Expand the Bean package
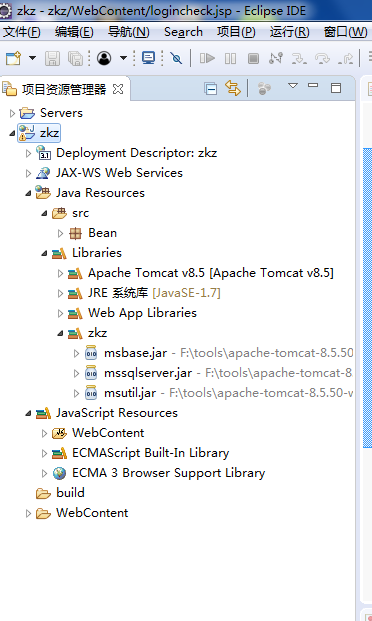Image resolution: width=372 pixels, height=621 pixels. pyautogui.click(x=60, y=233)
